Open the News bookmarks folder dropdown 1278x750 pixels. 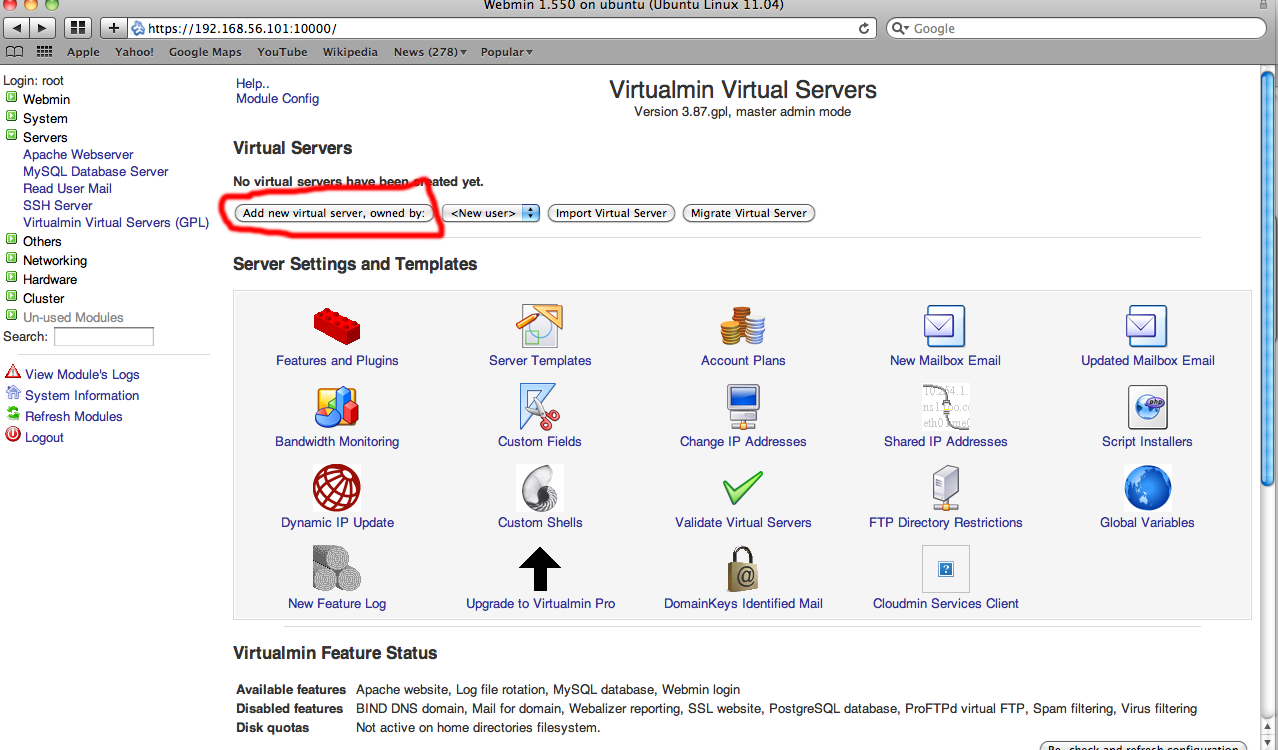(x=430, y=52)
